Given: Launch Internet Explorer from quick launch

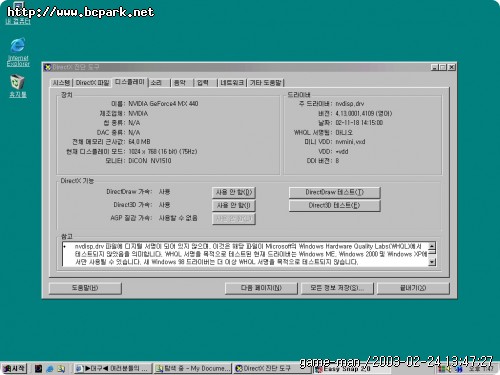Looking at the screenshot, I should coord(50,369).
